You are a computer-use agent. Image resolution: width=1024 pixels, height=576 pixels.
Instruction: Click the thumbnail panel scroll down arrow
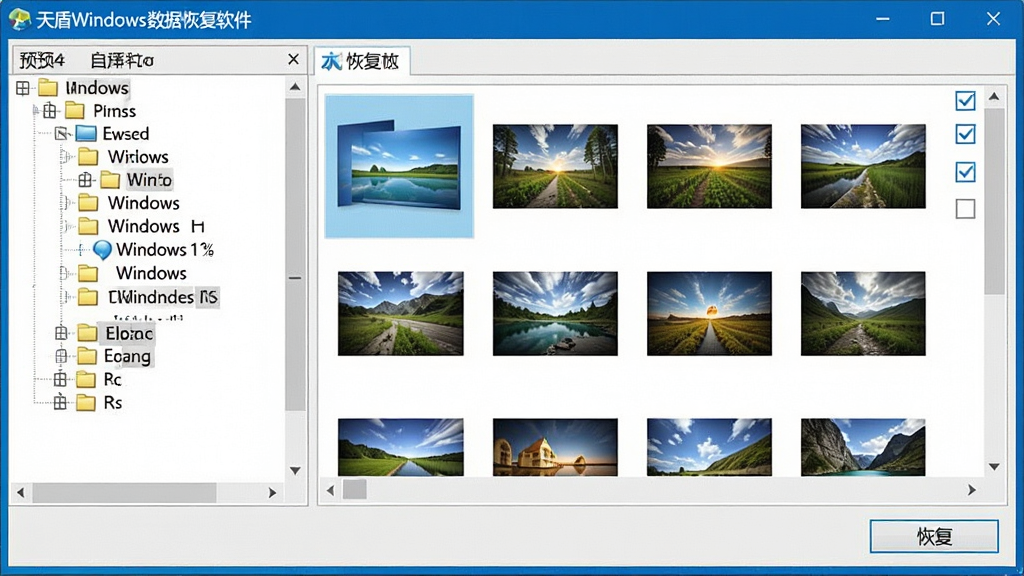tap(994, 466)
